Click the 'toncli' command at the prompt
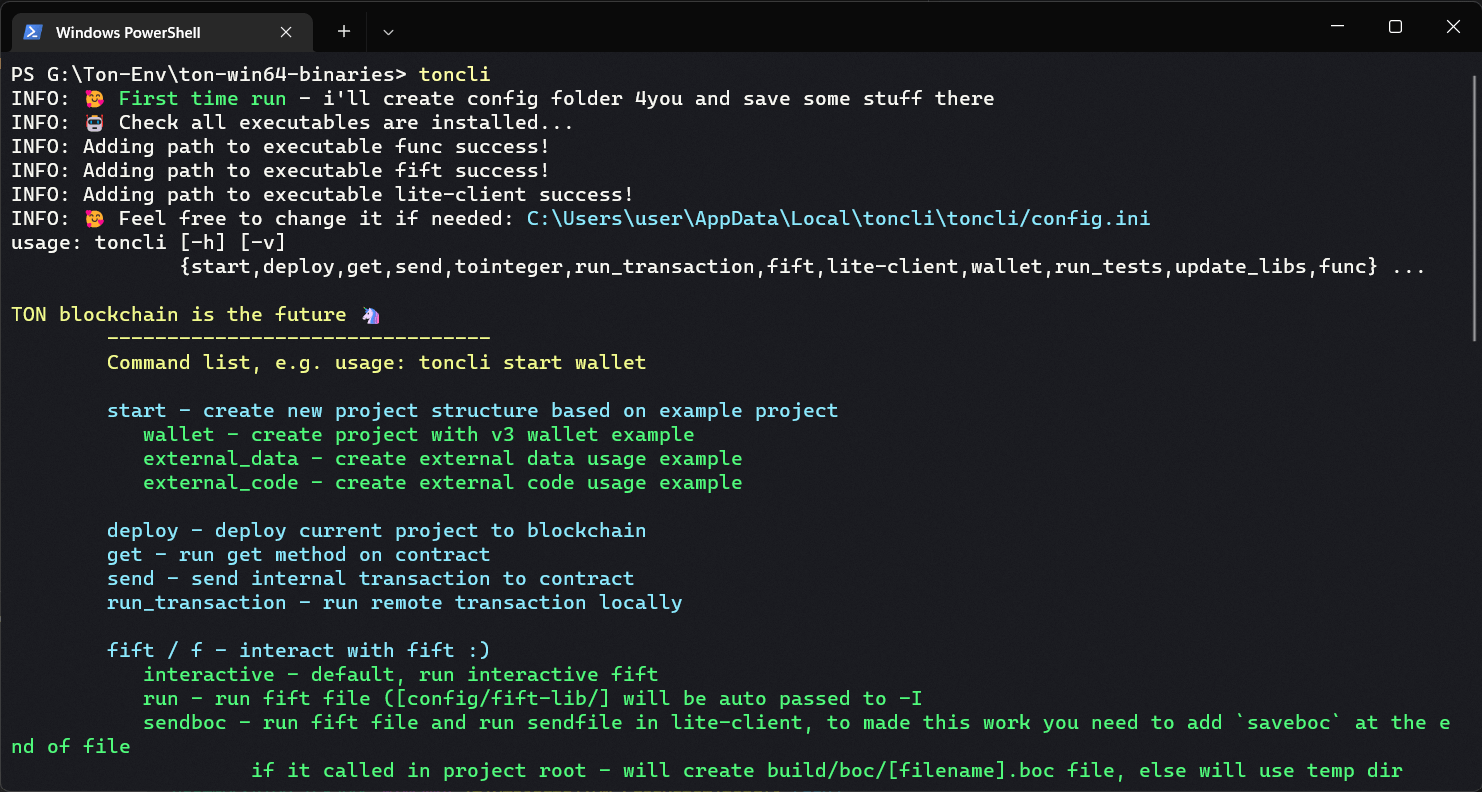This screenshot has height=792, width=1482. pyautogui.click(x=455, y=74)
